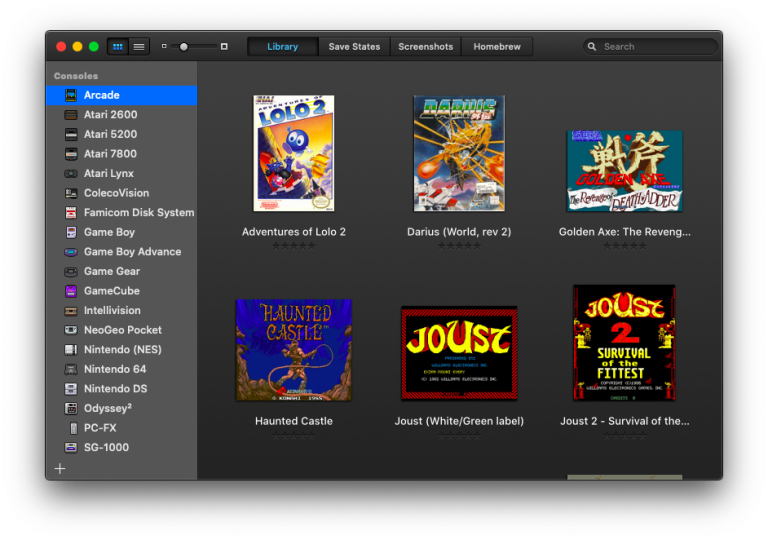Click the small grid size icon

click(164, 47)
